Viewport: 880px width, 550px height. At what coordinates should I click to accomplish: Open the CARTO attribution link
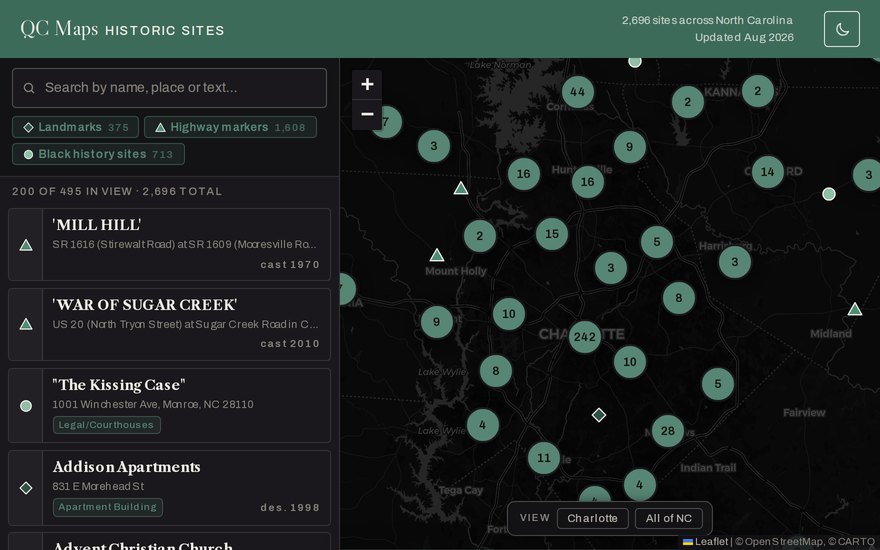[x=856, y=542]
